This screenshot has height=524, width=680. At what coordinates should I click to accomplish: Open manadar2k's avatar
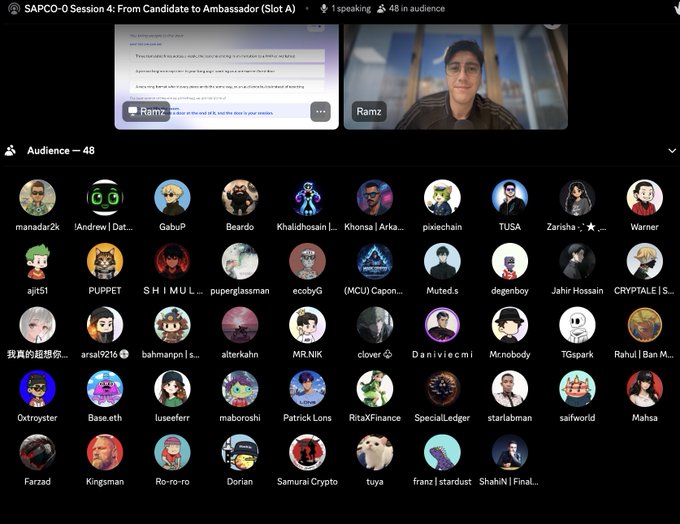tap(37, 198)
